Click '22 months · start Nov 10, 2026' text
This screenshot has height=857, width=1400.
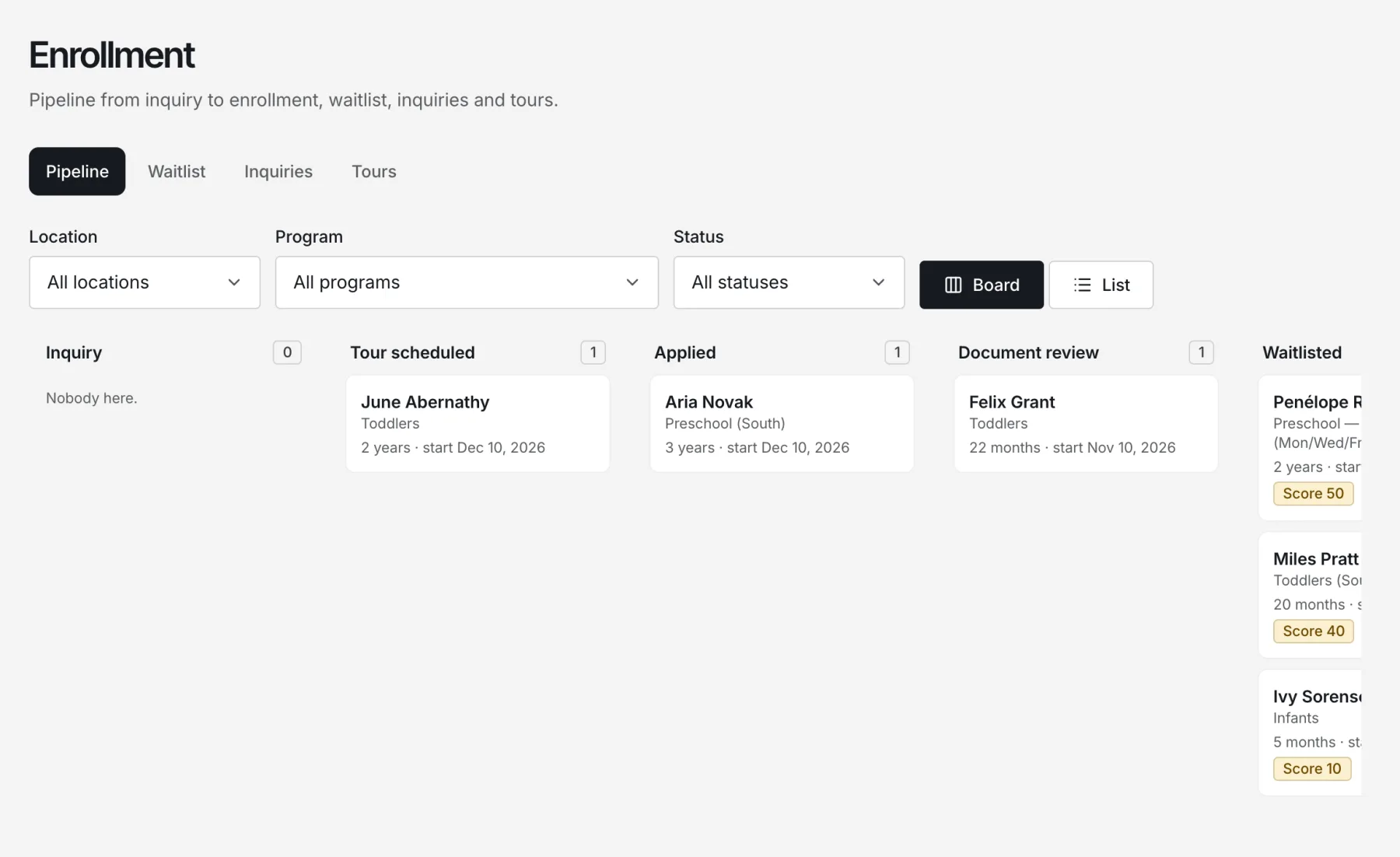pos(1072,447)
